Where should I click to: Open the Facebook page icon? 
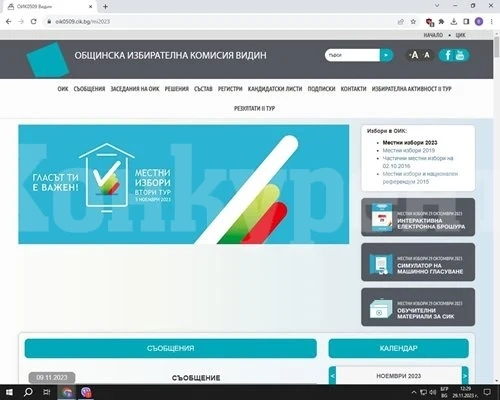448,55
